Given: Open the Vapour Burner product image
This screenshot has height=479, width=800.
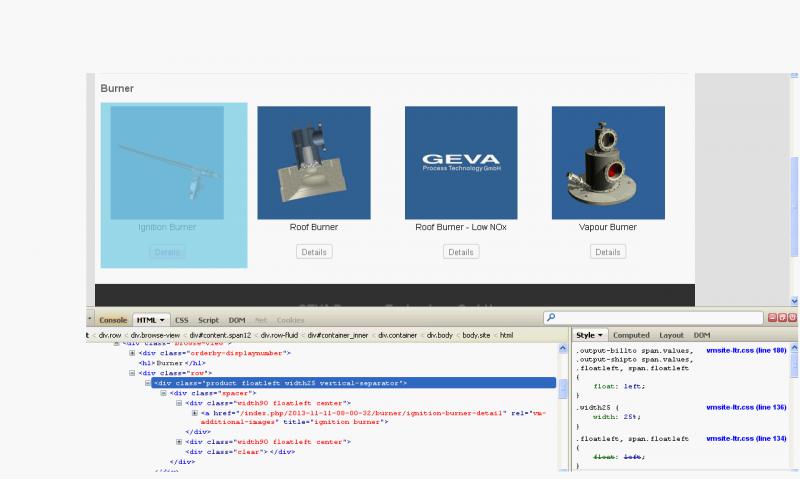Looking at the screenshot, I should 608,163.
